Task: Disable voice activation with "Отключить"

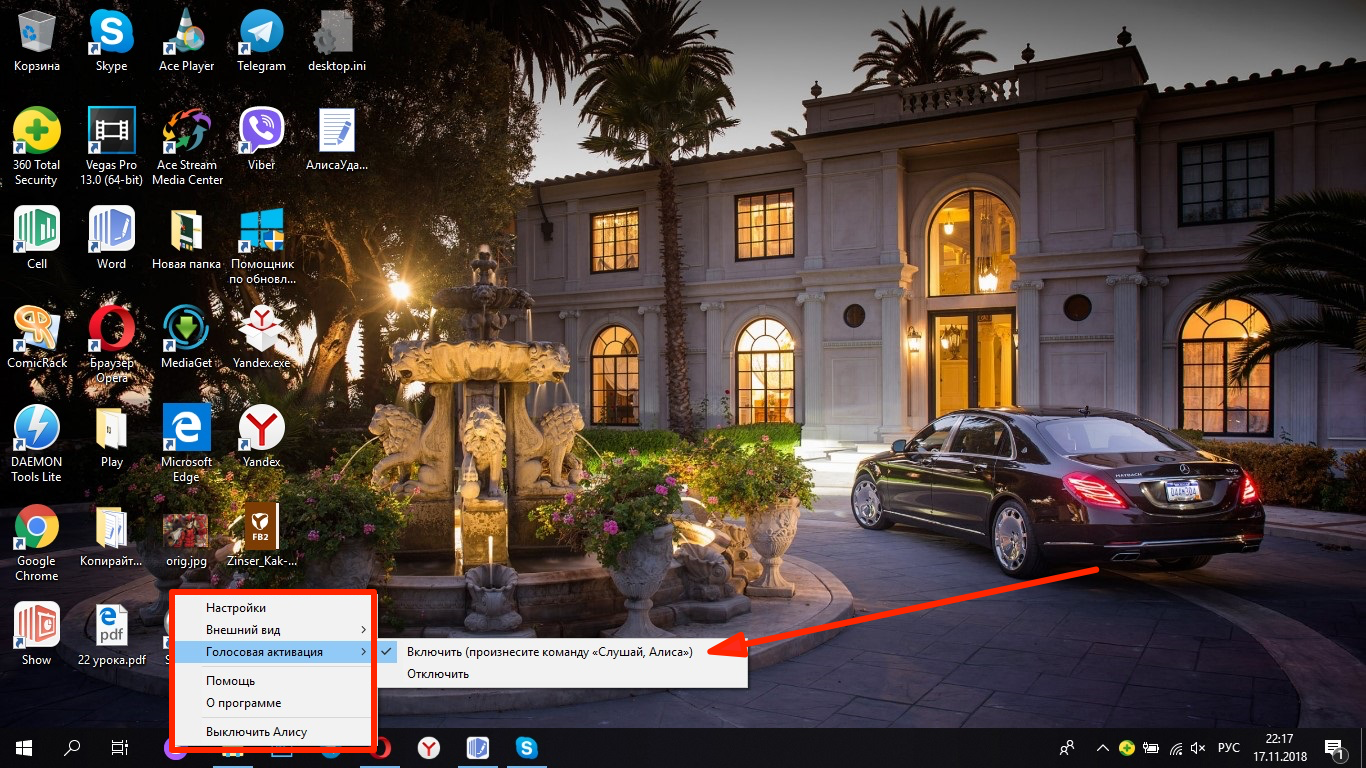Action: [438, 674]
